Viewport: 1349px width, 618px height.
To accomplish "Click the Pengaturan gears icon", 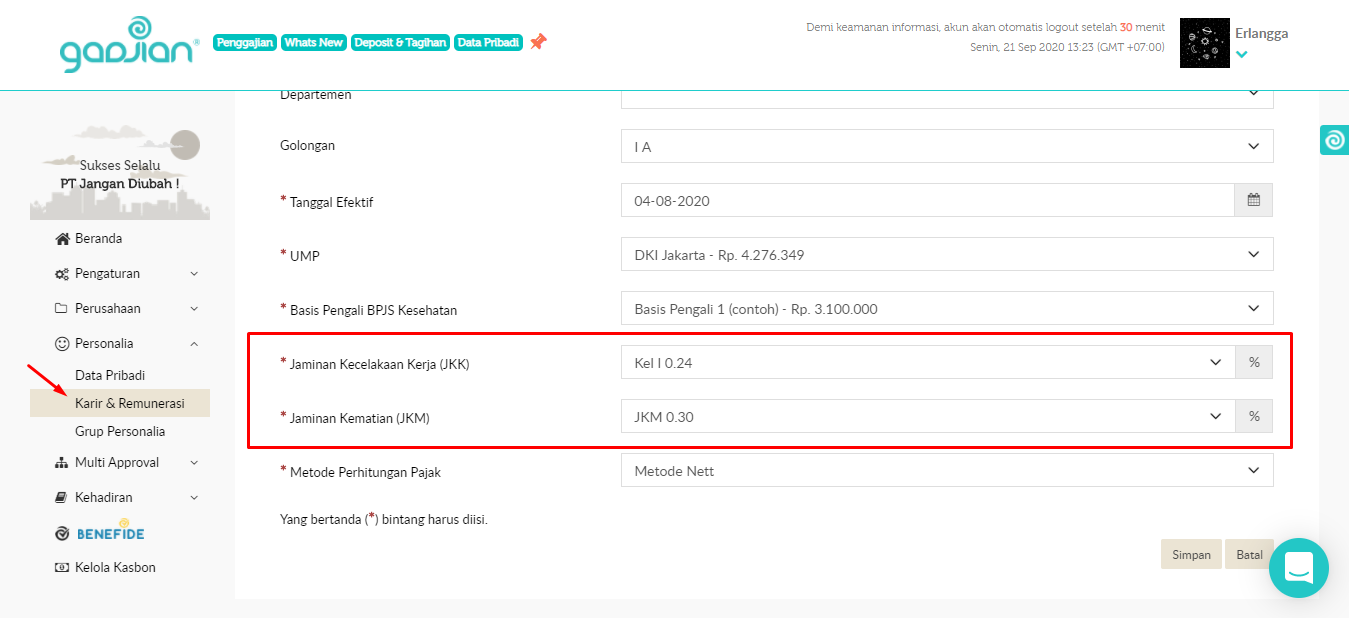I will (62, 274).
